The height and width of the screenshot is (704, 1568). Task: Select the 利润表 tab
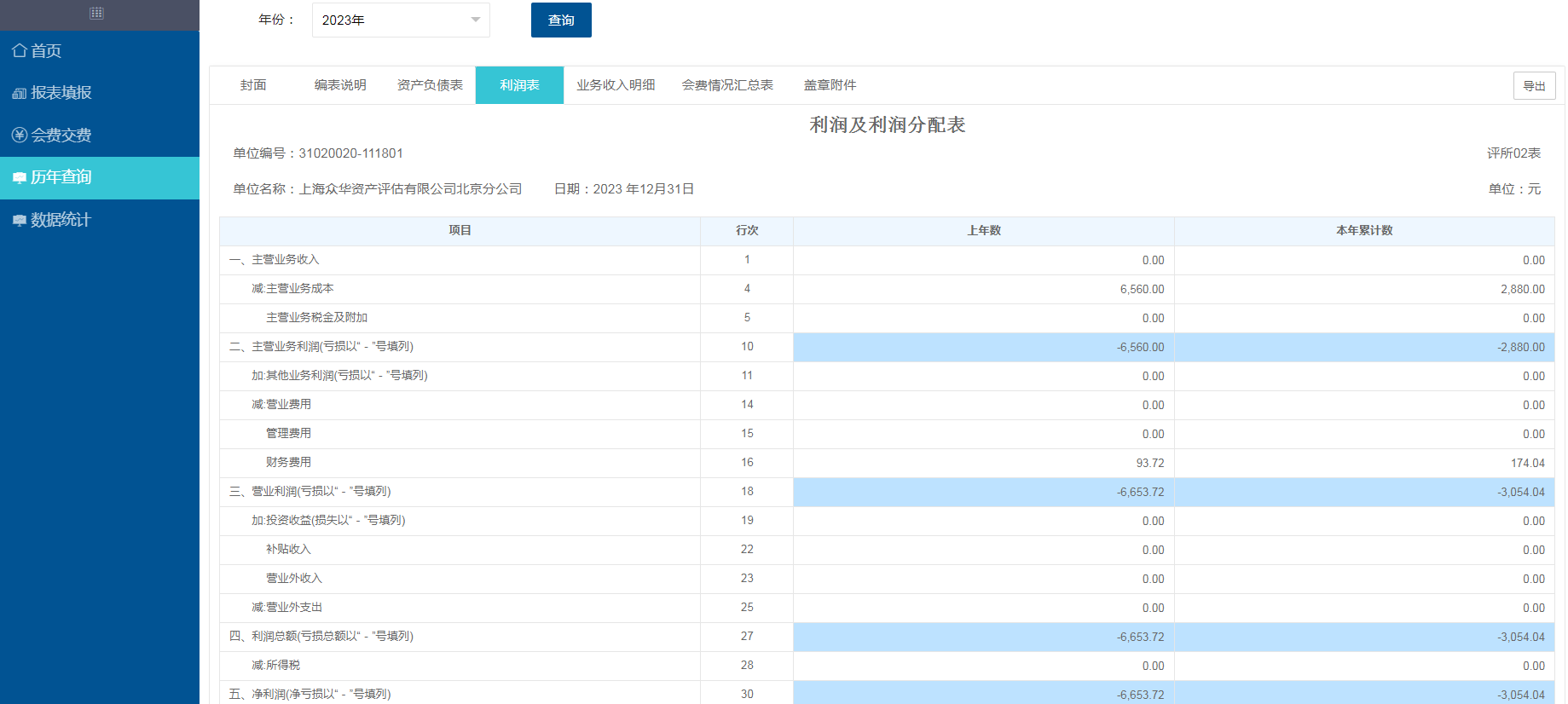519,85
